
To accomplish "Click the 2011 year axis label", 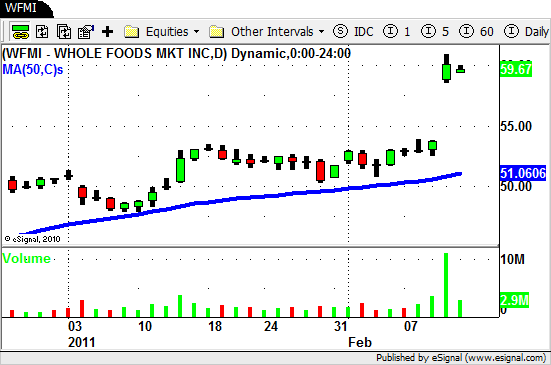I will tap(82, 343).
